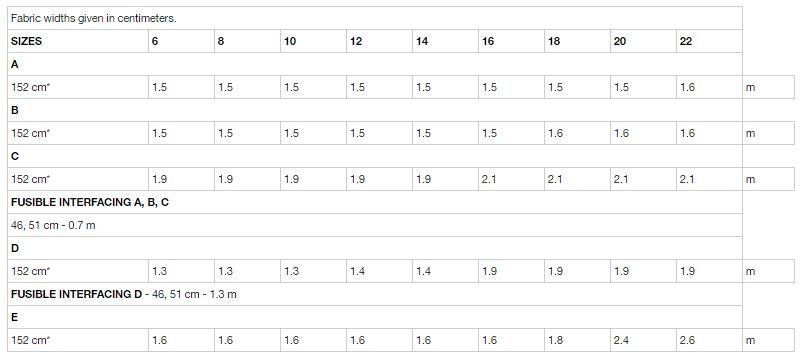
Task: Click size 16 value 2.1 in row C
Action: 511,179
